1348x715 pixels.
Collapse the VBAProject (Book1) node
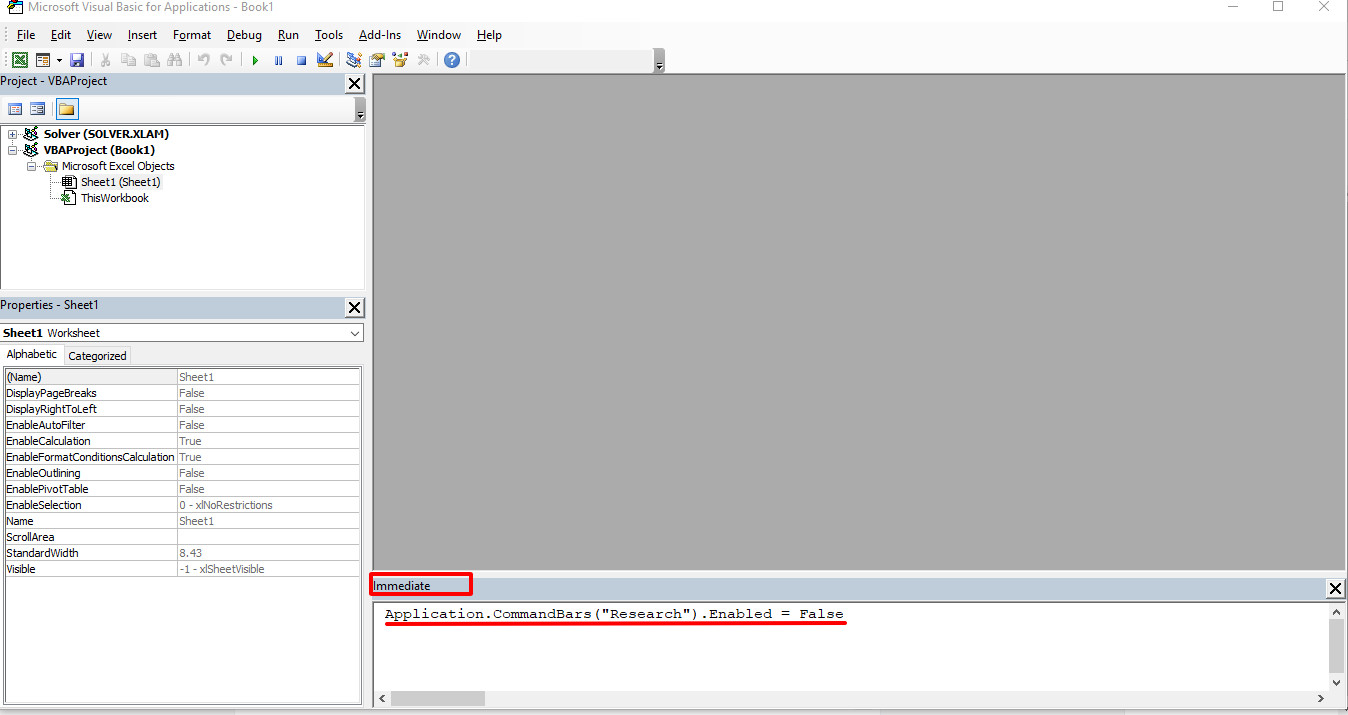(13, 150)
